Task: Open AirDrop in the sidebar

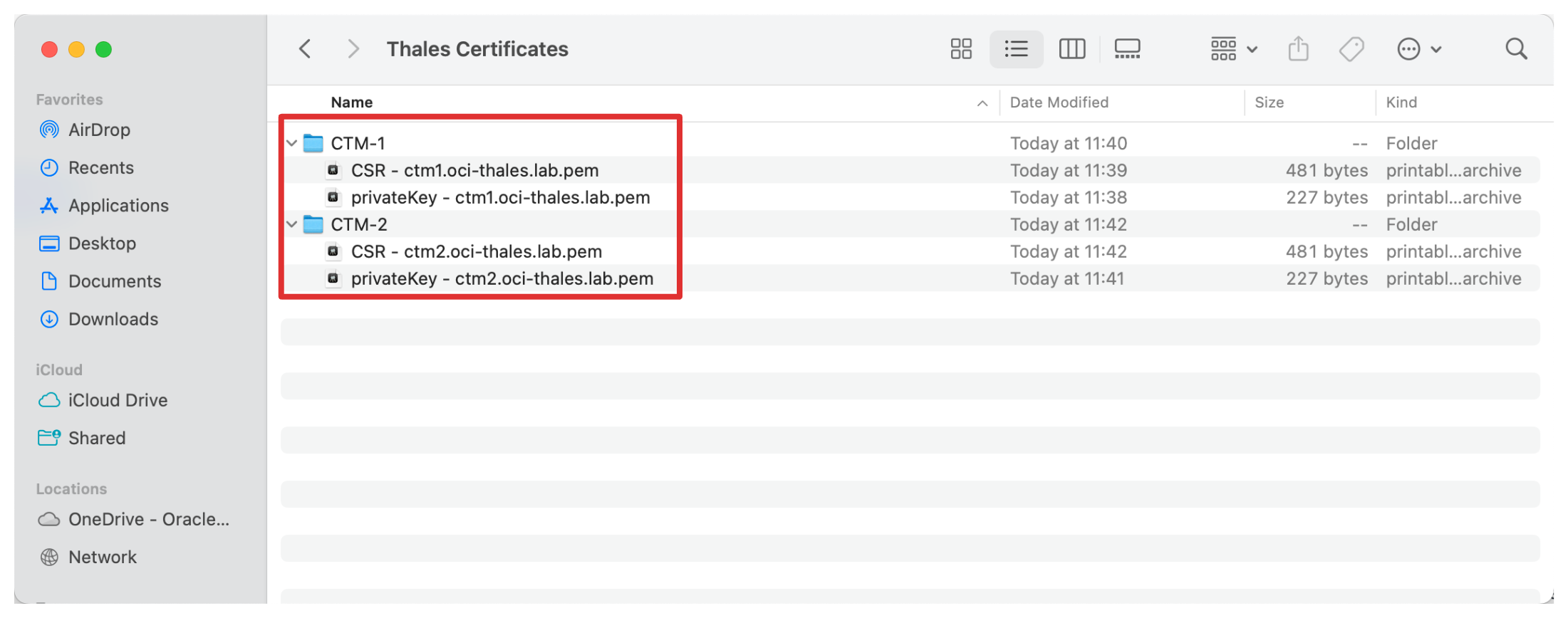Action: click(99, 130)
